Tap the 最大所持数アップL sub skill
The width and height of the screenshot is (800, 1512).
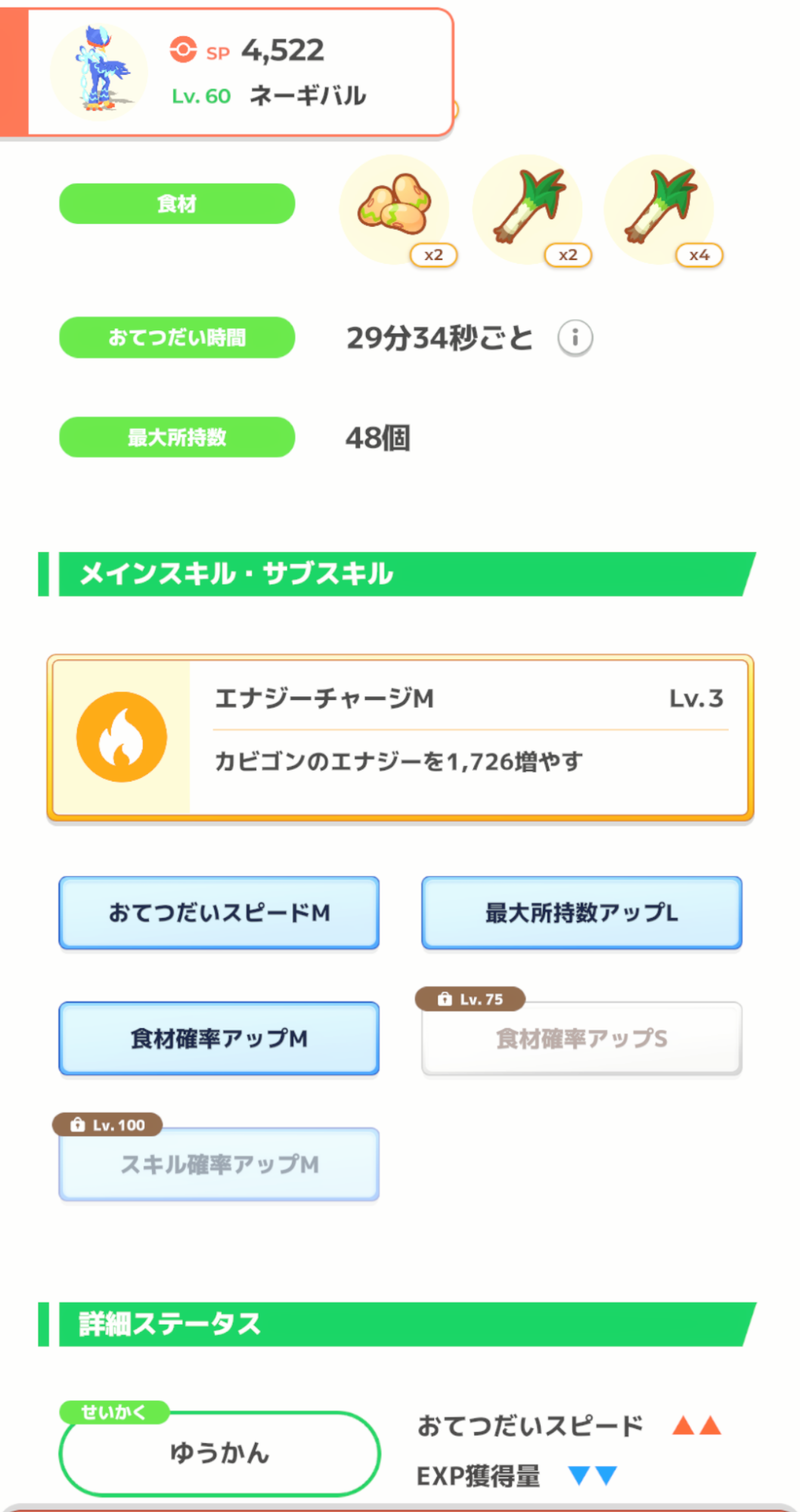pos(581,912)
